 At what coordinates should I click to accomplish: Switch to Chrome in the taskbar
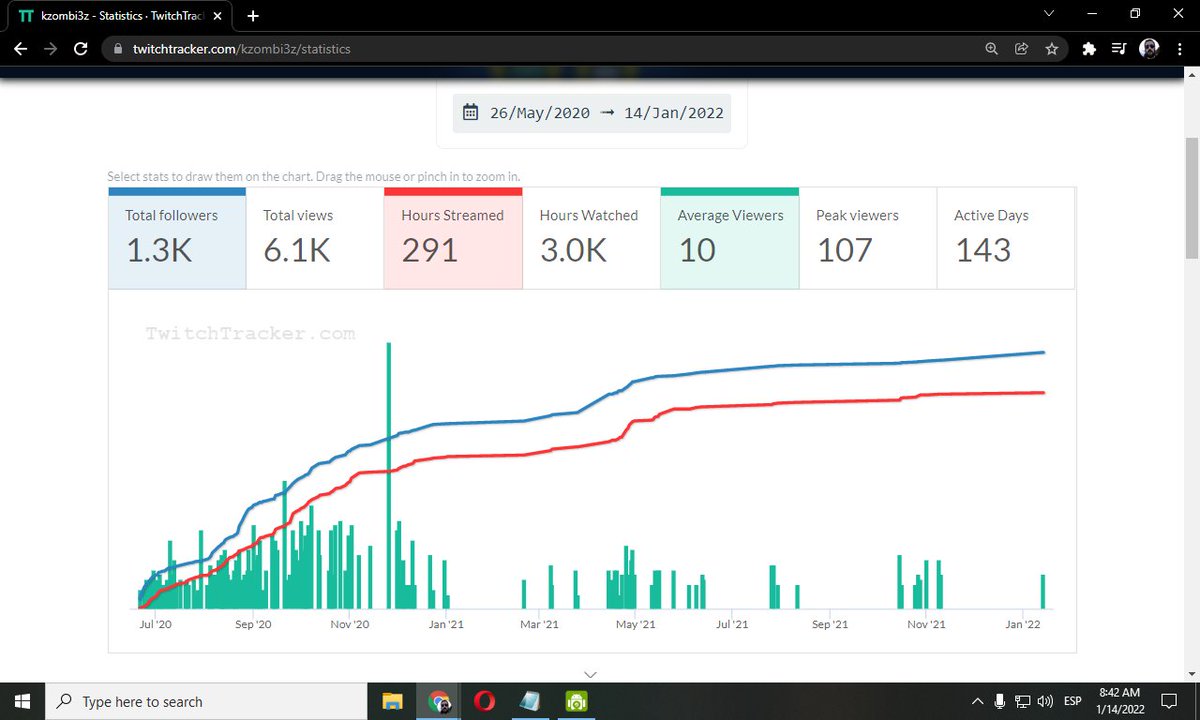439,701
